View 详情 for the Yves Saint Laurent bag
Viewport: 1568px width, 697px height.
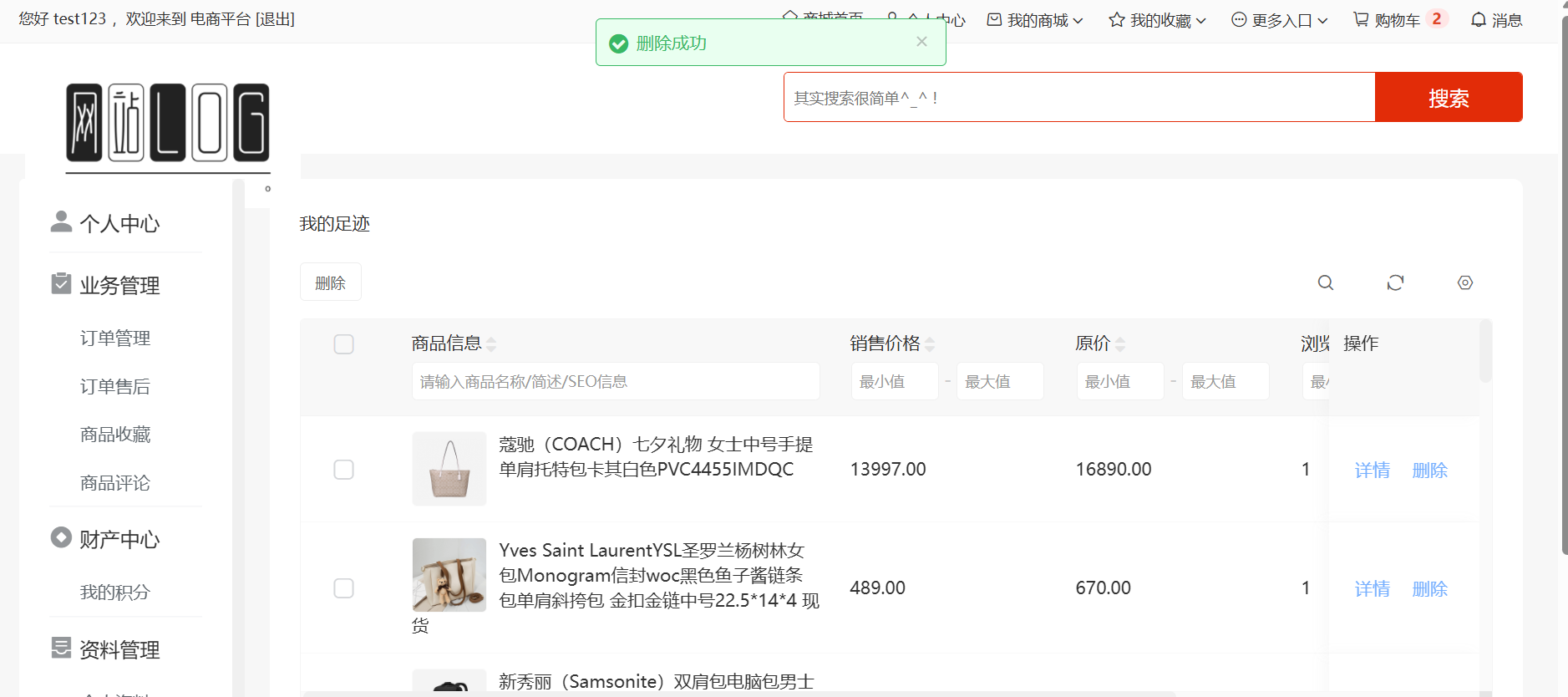(1373, 589)
